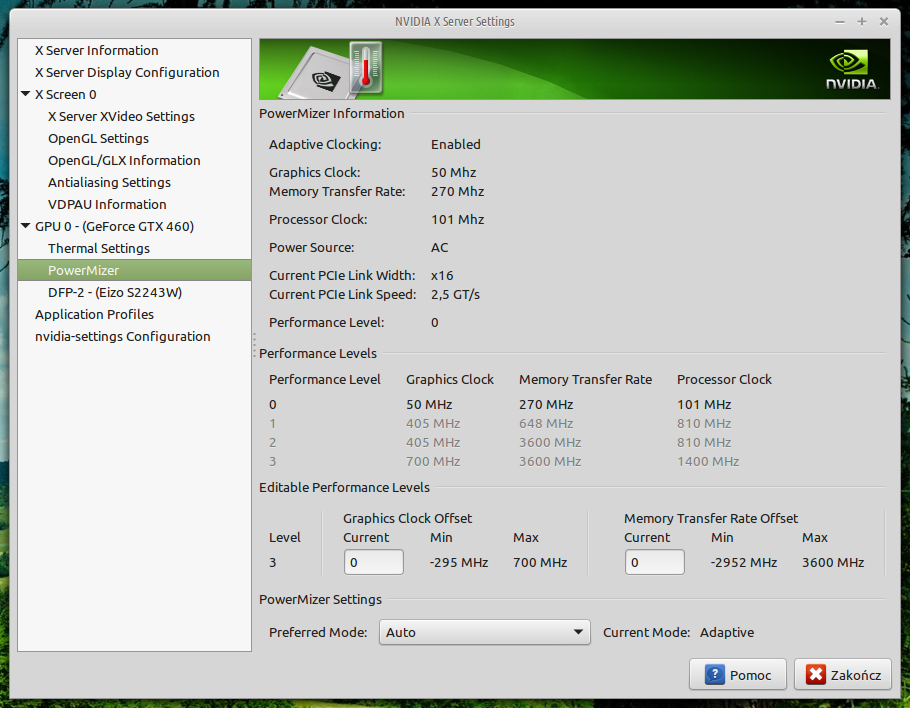Click the Power Source value 'AC'
Viewport: 910px width, 708px height.
tap(439, 248)
